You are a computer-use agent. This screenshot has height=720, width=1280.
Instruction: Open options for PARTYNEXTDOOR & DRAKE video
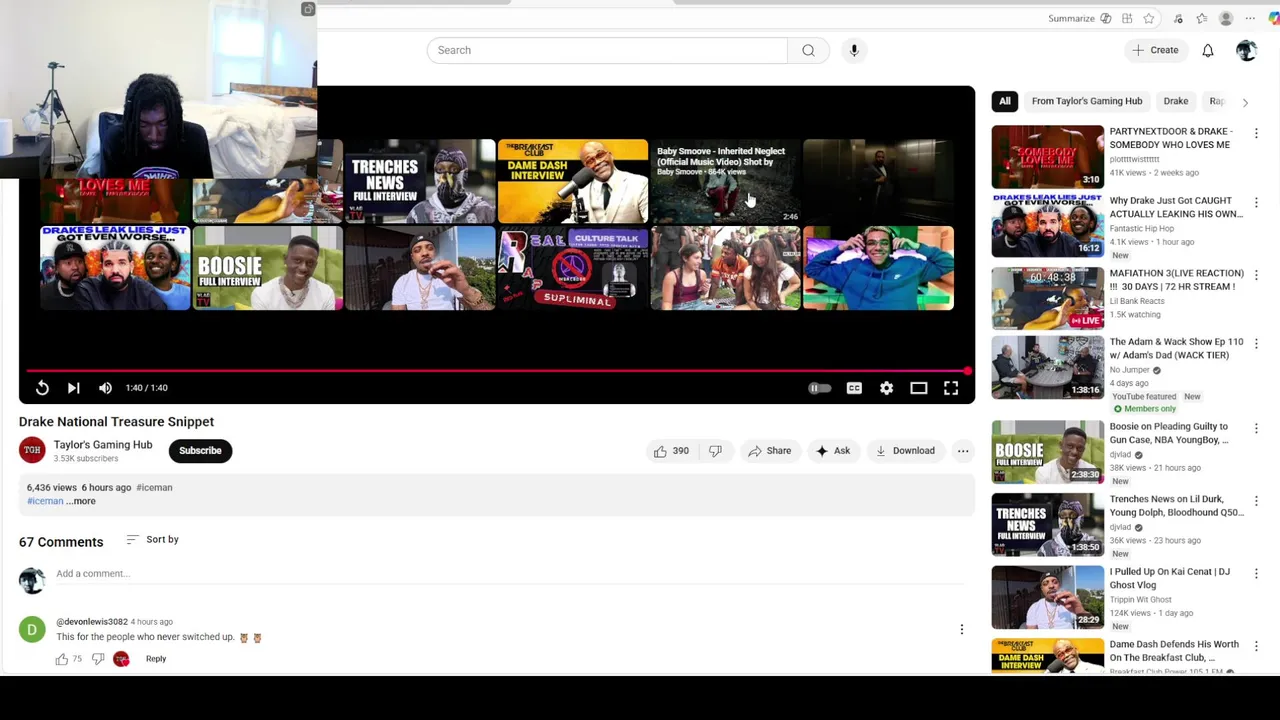tap(1256, 133)
